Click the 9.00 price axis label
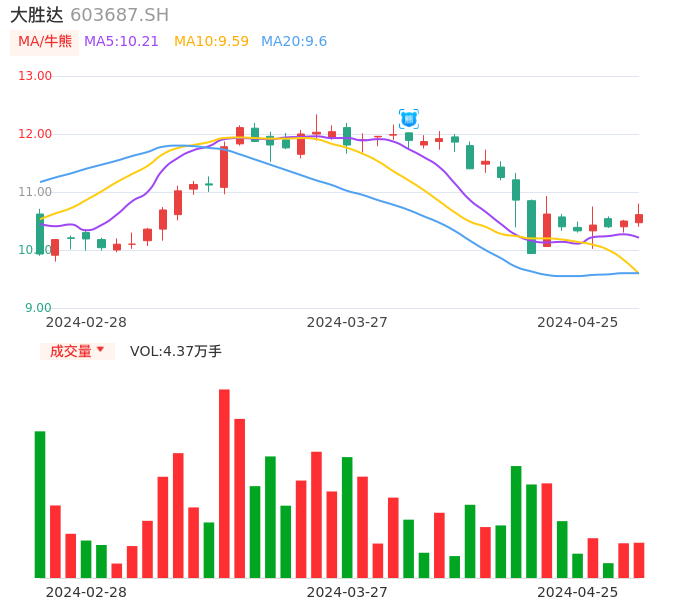 (38, 308)
